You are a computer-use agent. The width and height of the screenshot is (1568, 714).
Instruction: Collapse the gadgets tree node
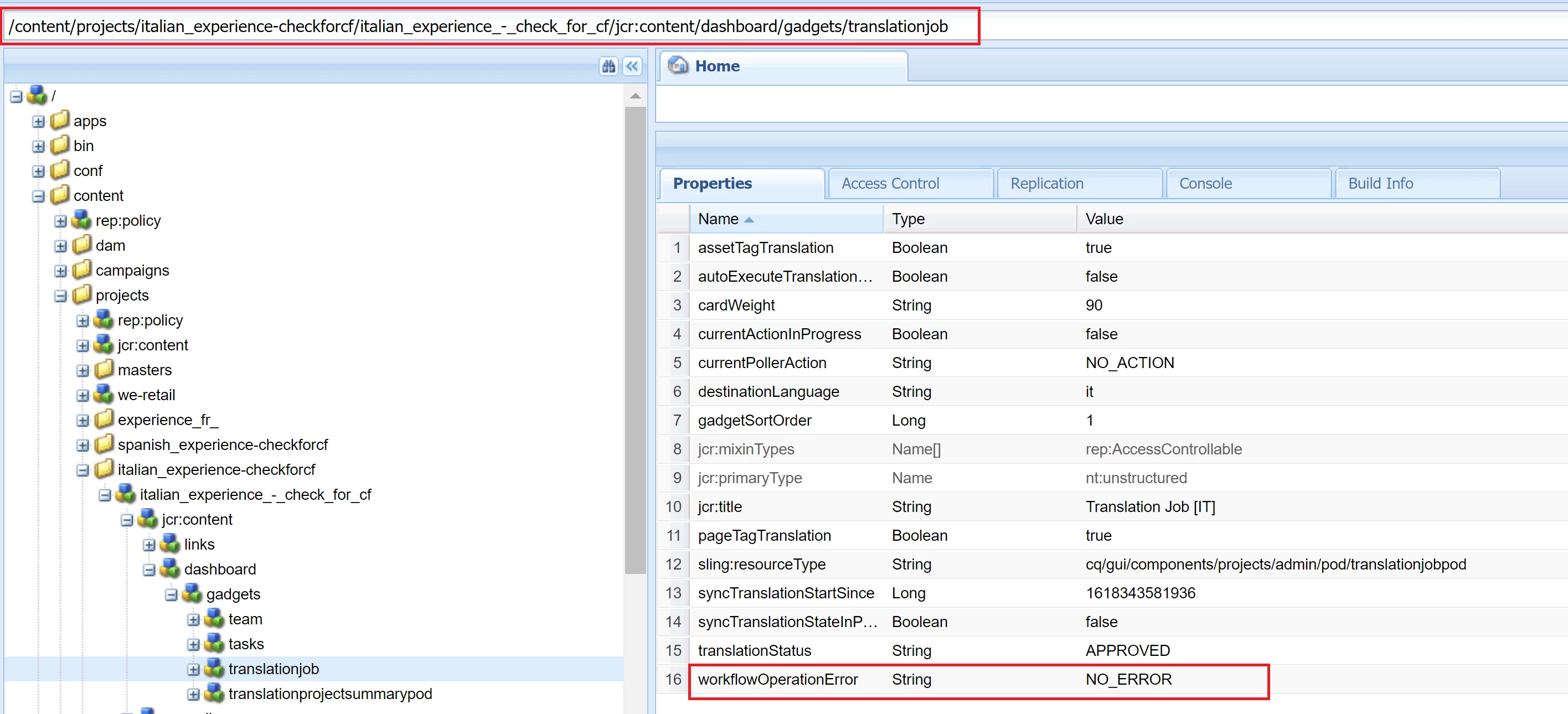(171, 594)
